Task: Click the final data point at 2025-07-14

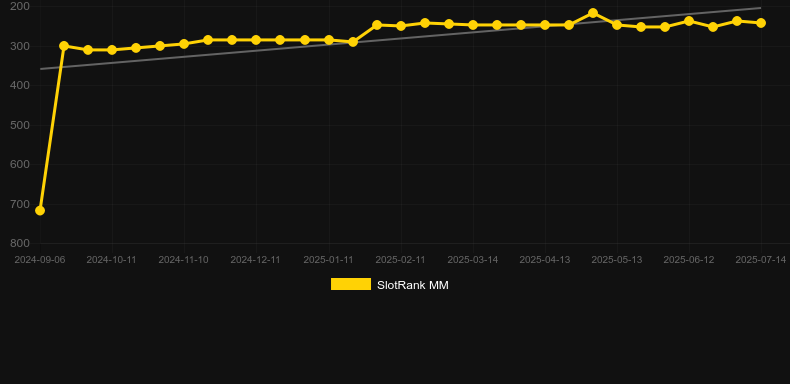Action: pyautogui.click(x=761, y=23)
